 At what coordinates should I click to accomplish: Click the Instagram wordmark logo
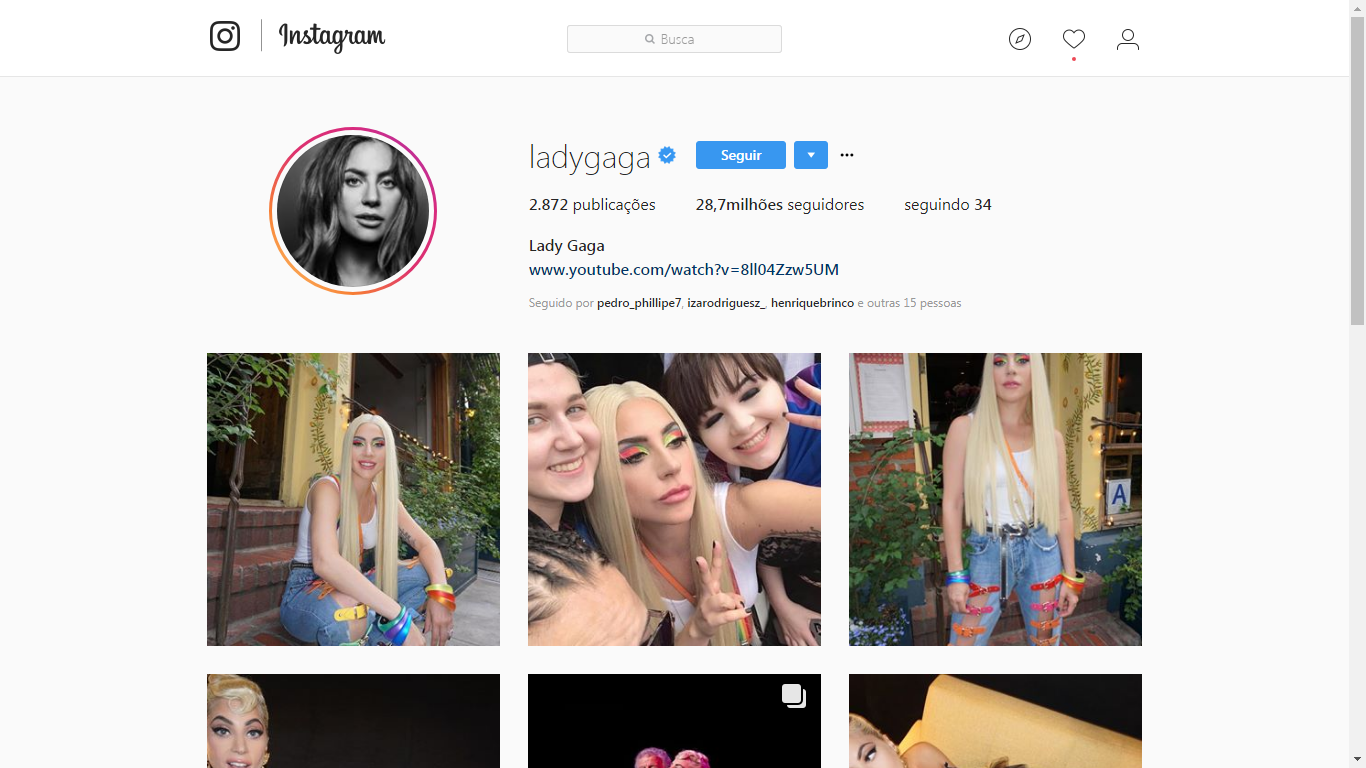[332, 37]
